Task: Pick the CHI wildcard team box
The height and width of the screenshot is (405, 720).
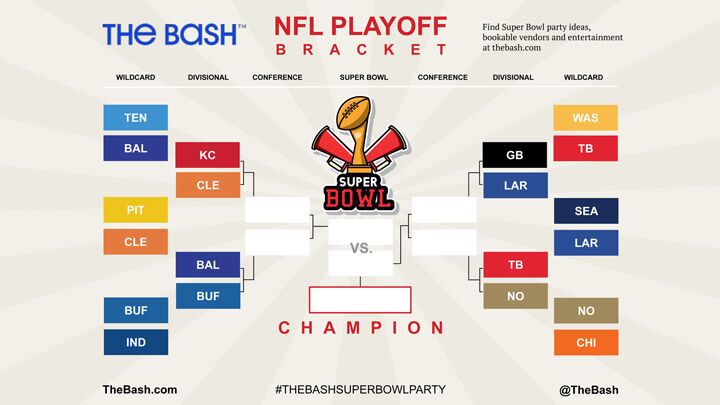Action: pyautogui.click(x=586, y=343)
